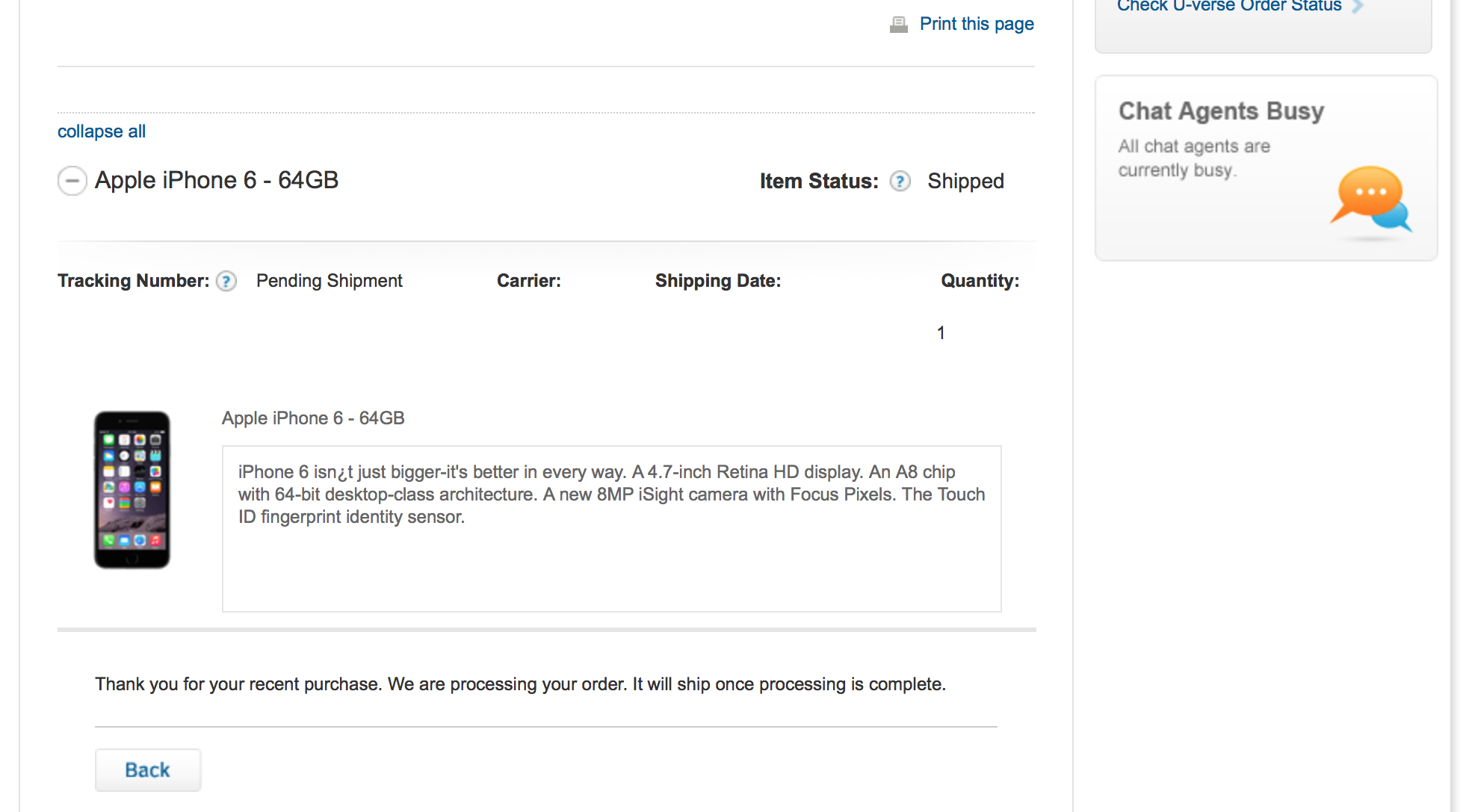
Task: Open Check U-verse Order Status link
Action: click(x=1229, y=6)
